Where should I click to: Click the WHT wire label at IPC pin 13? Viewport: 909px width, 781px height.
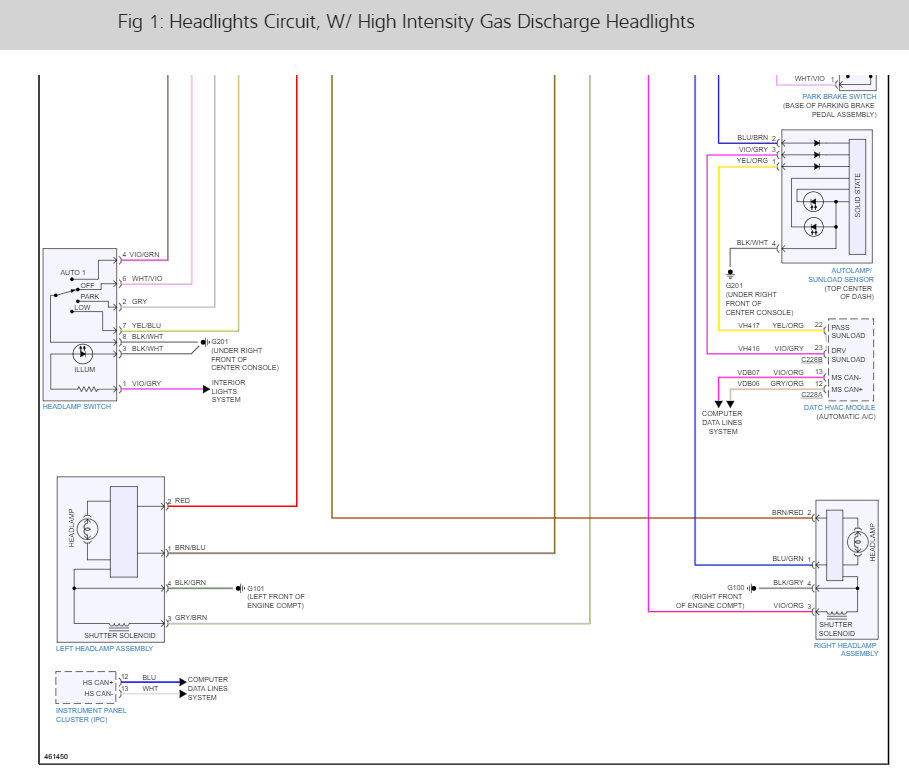tap(150, 689)
